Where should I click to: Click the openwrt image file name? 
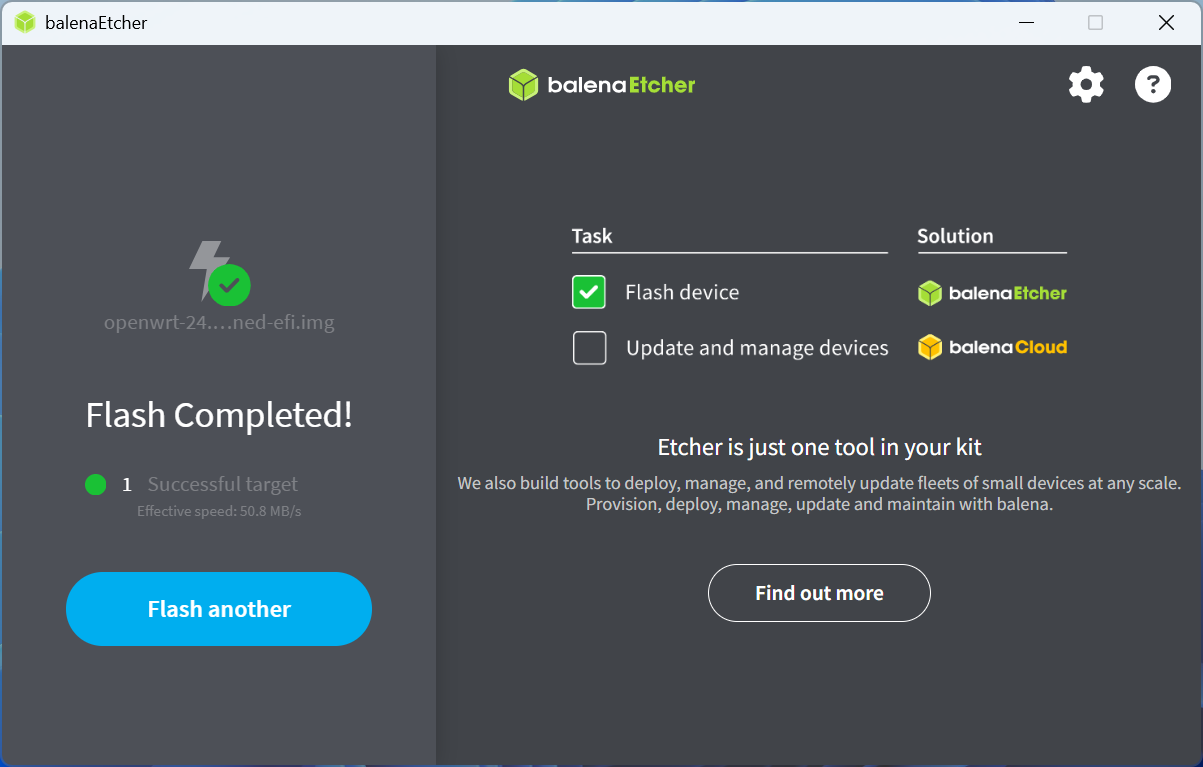(219, 323)
